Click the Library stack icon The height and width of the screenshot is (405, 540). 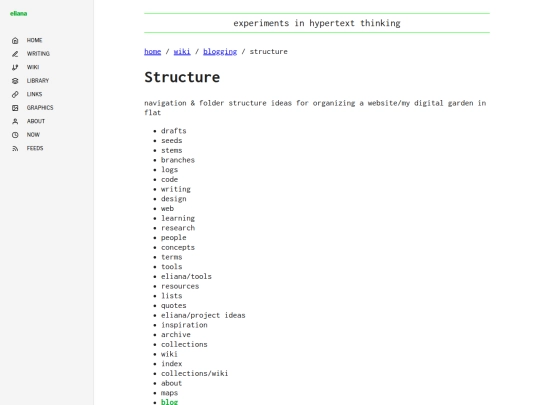tap(15, 81)
